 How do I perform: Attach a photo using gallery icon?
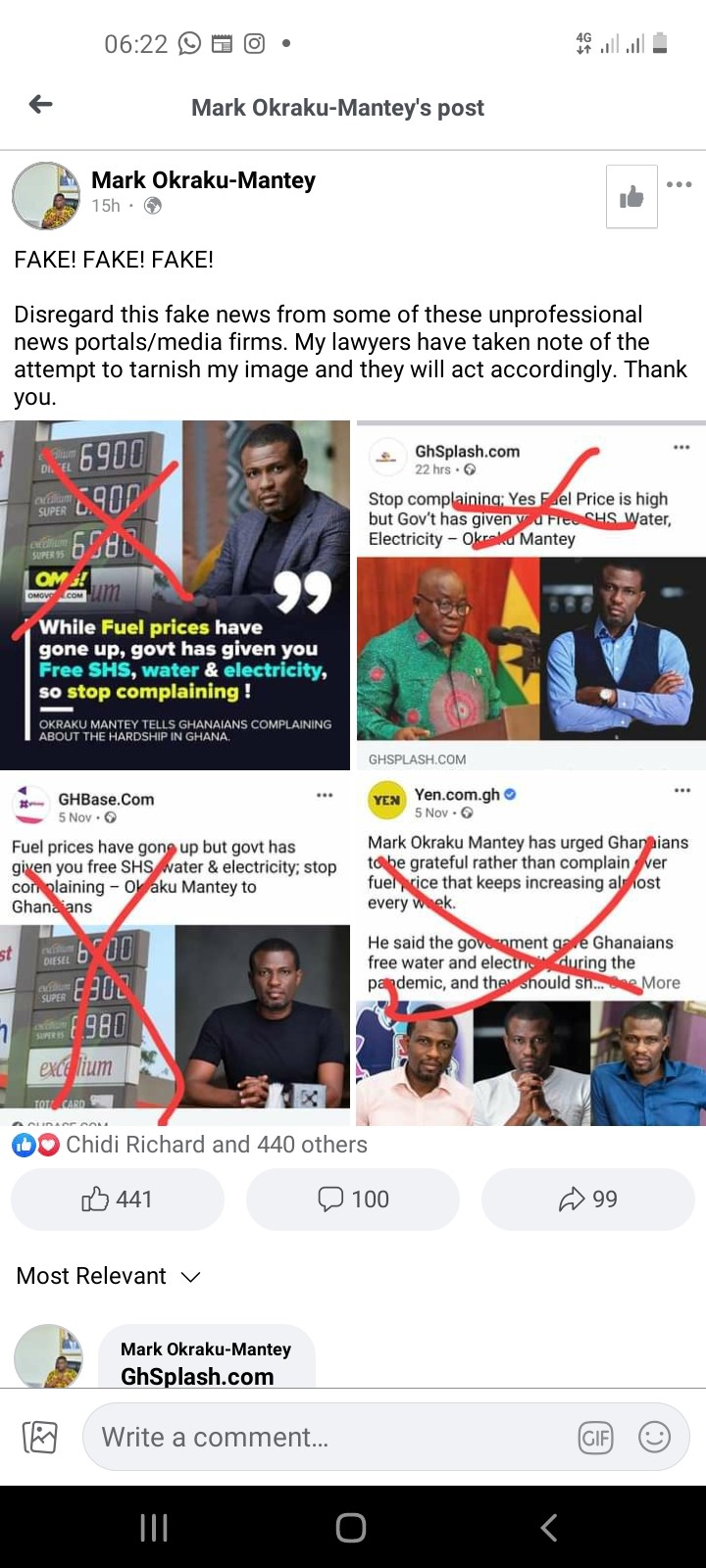coord(40,1438)
